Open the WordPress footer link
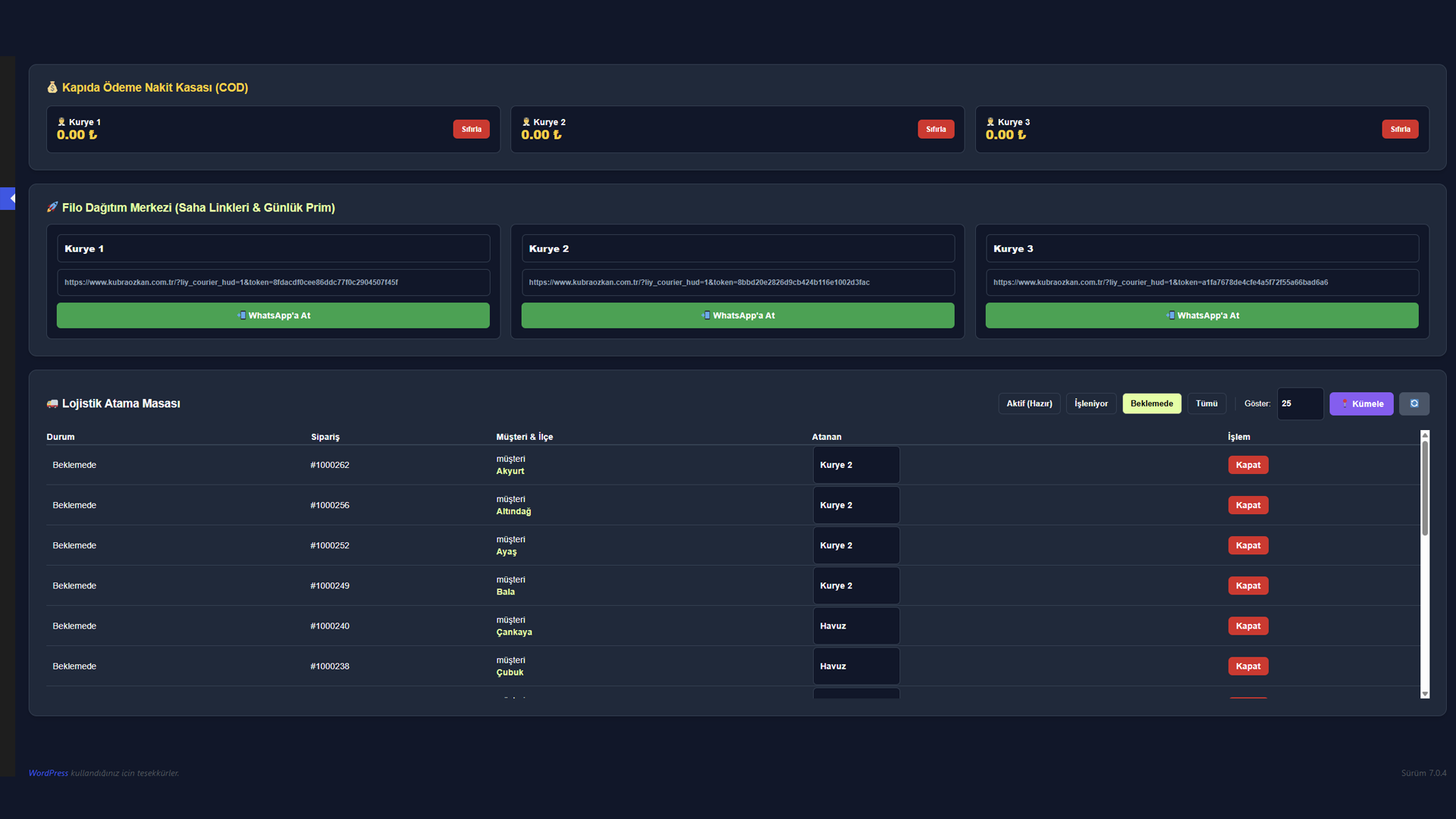This screenshot has height=819, width=1456. [x=49, y=773]
